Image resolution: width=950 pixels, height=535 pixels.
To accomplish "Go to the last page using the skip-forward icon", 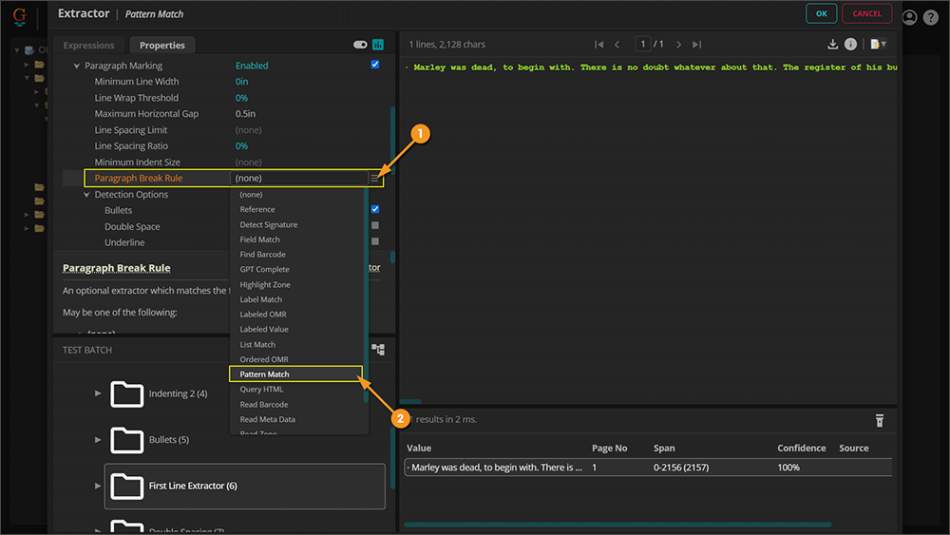I will coord(697,45).
